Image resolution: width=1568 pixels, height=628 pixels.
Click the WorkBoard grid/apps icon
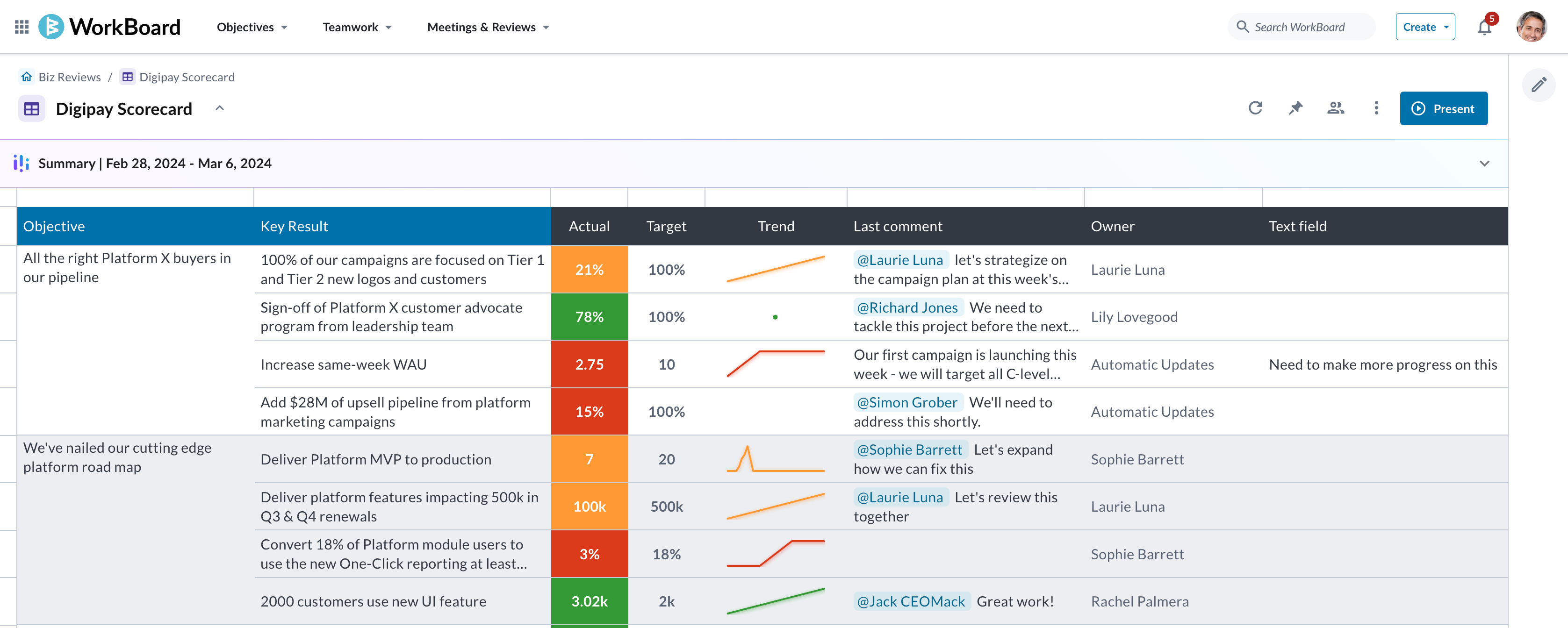[21, 26]
